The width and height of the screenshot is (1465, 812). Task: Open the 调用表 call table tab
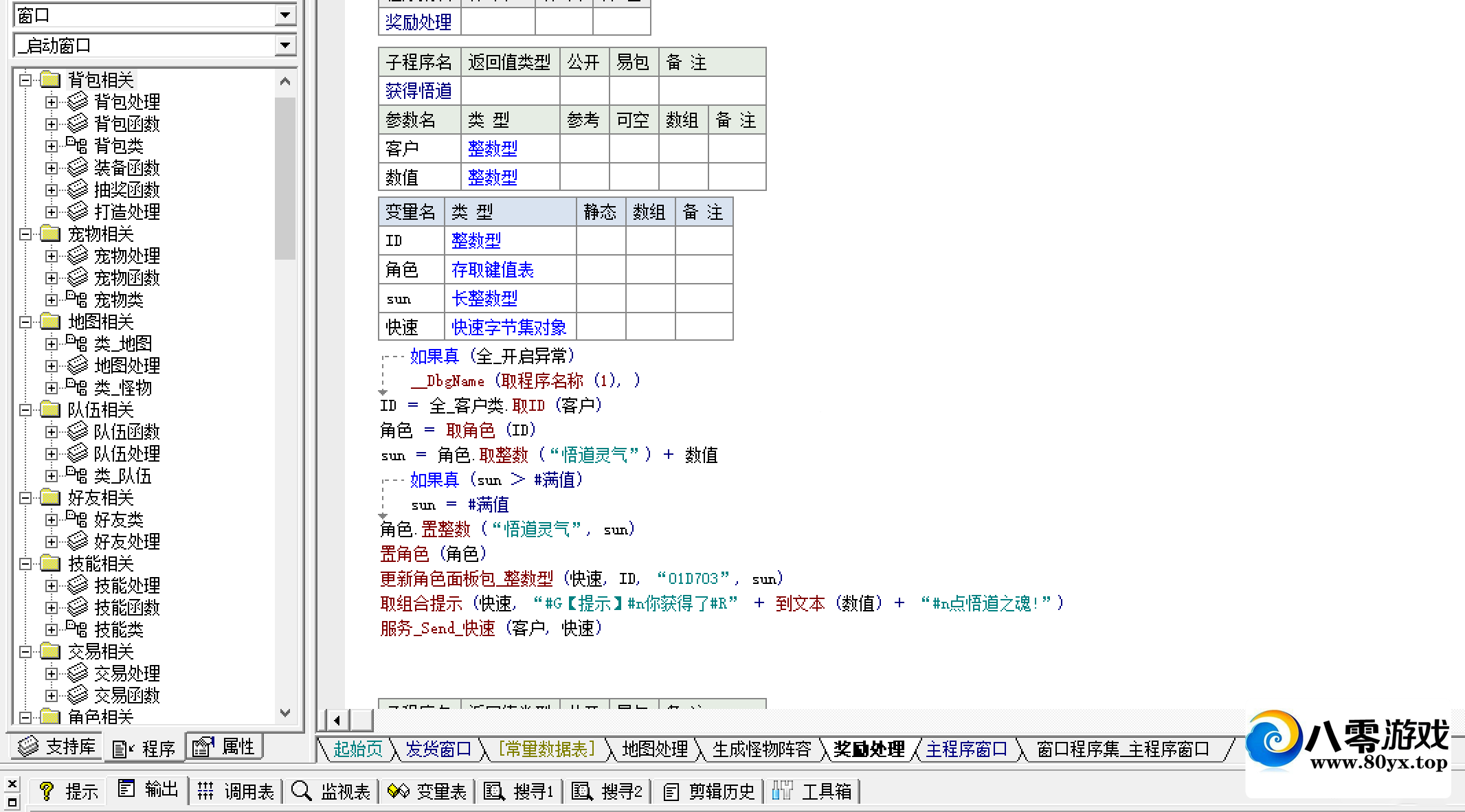point(236,791)
